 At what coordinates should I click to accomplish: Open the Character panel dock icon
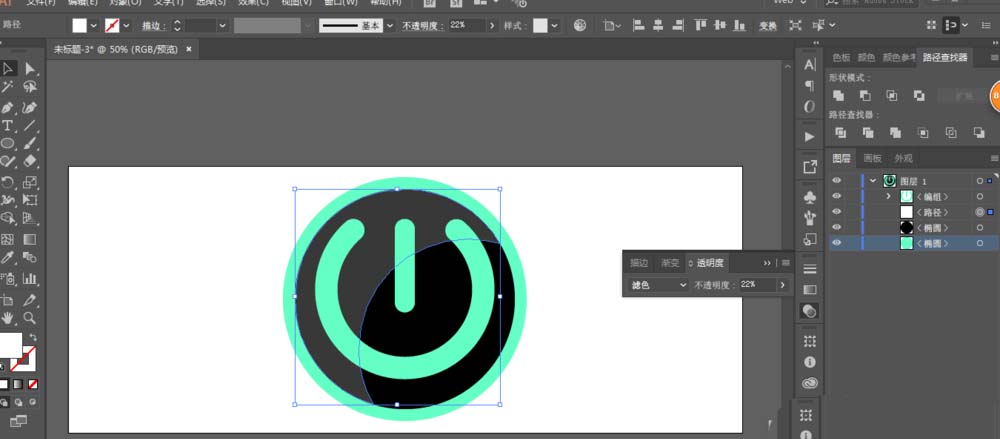(x=809, y=64)
